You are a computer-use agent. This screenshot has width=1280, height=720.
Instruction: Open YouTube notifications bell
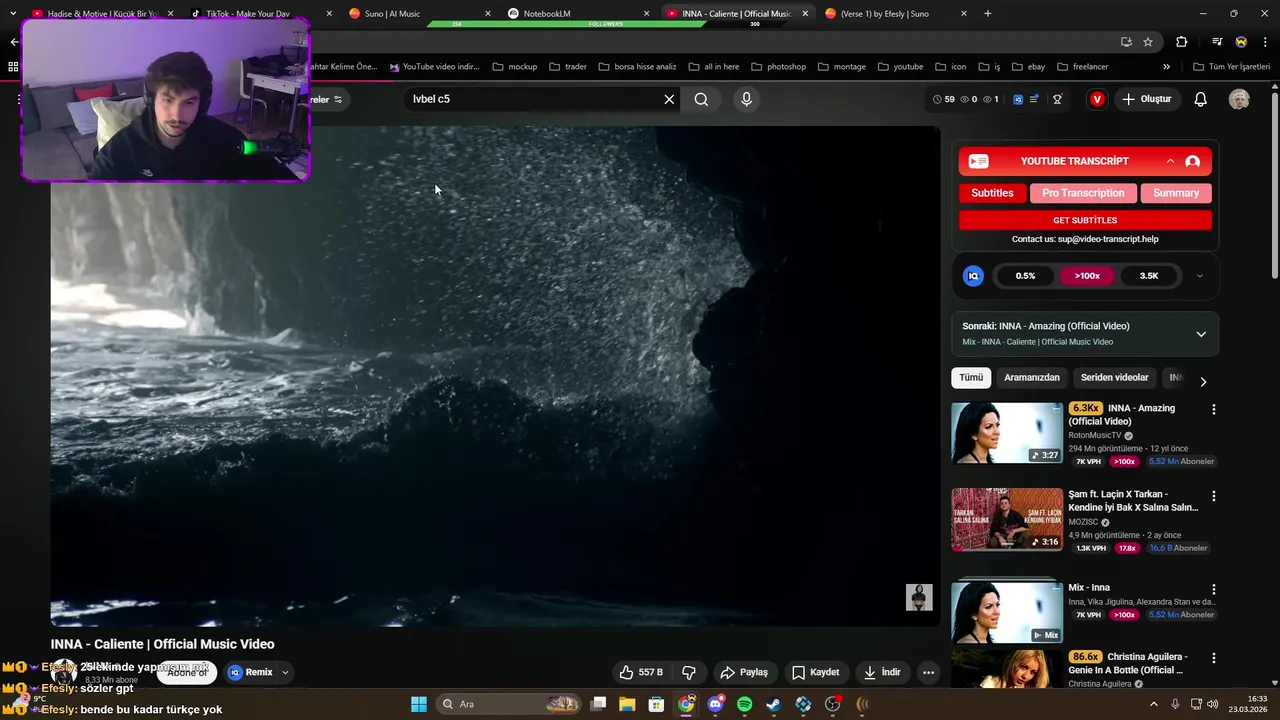point(1201,99)
